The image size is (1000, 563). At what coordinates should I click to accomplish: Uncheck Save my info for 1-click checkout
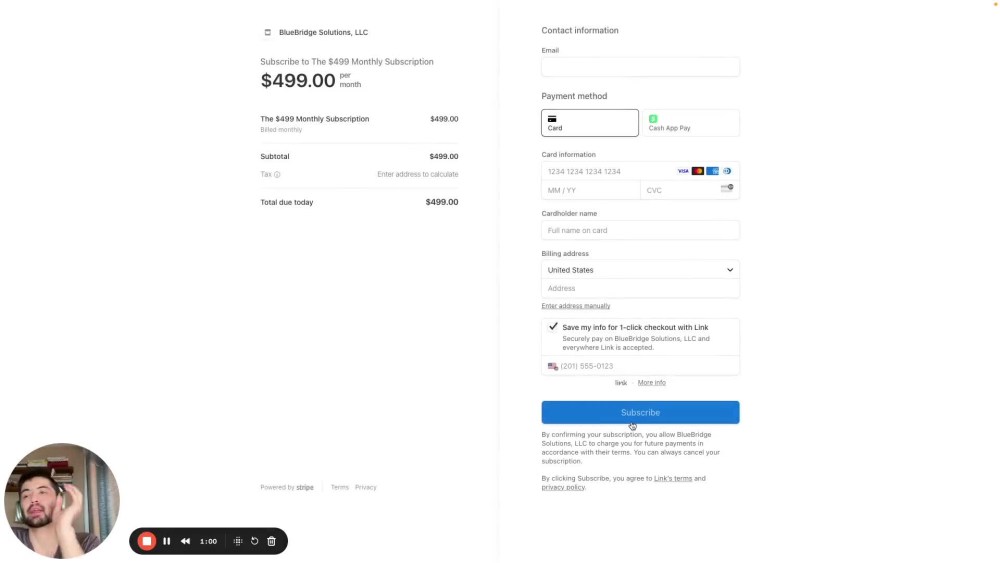pos(553,326)
